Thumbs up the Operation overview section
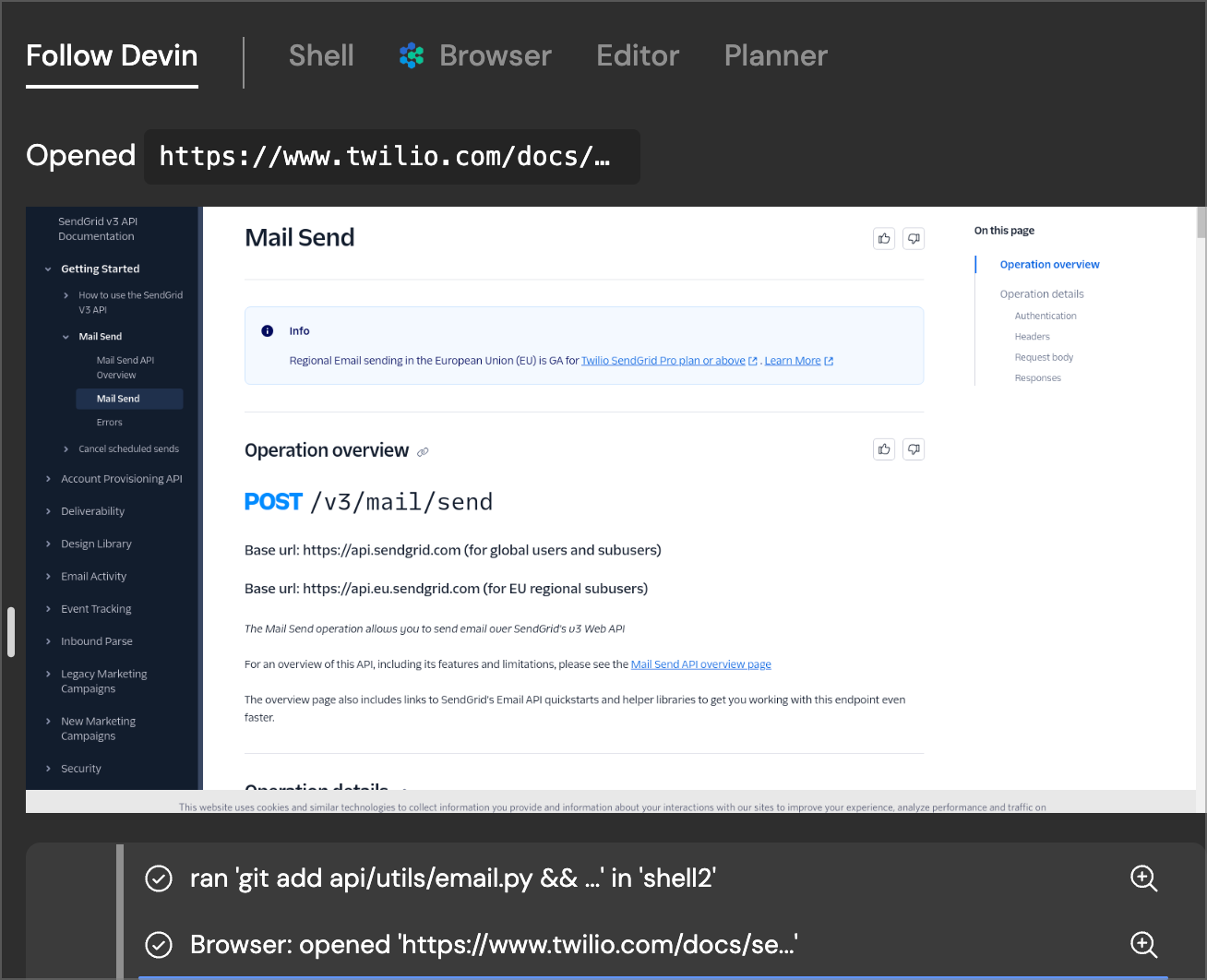 pos(884,449)
